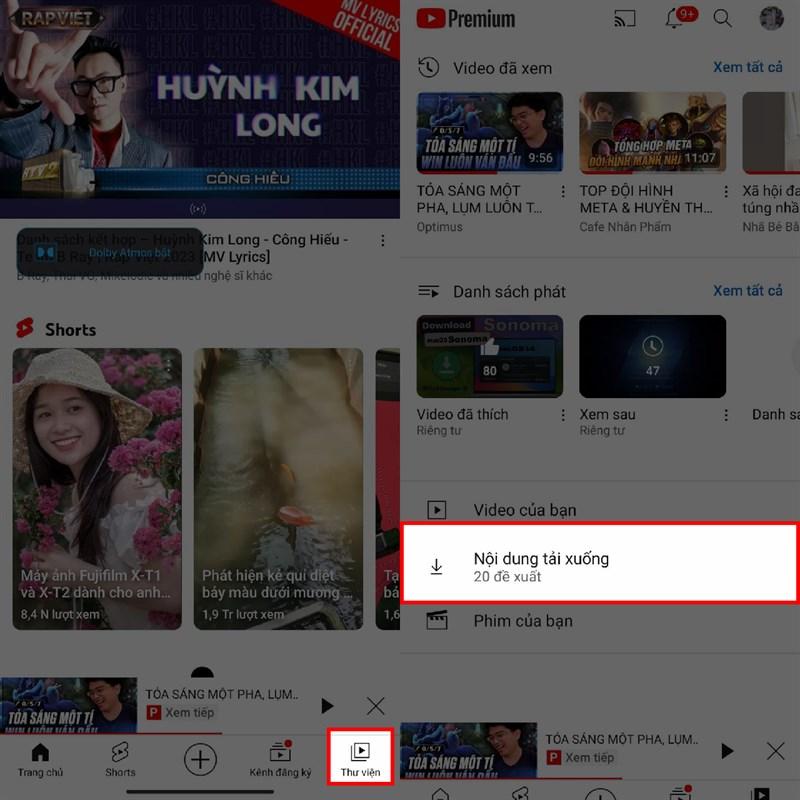
Task: Click the Danh sách phát playlist icon
Action: (x=429, y=291)
